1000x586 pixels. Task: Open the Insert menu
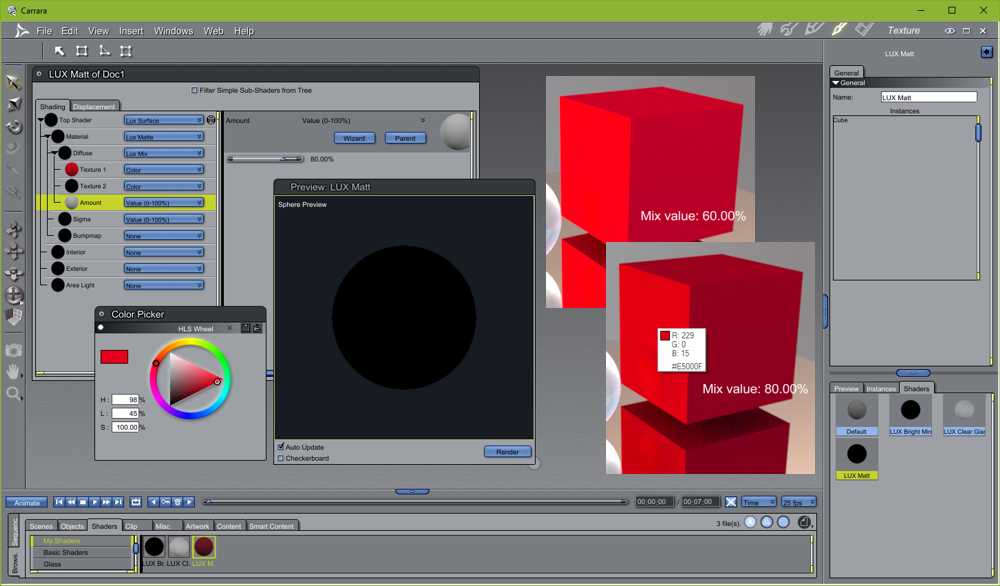131,31
